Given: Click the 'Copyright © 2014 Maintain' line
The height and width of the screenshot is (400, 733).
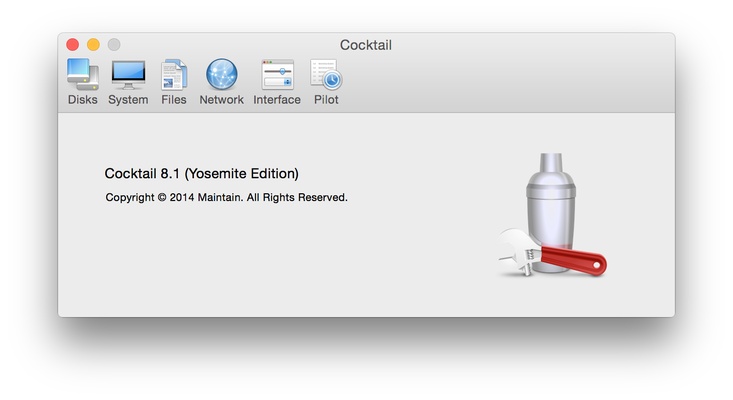Looking at the screenshot, I should pos(226,197).
